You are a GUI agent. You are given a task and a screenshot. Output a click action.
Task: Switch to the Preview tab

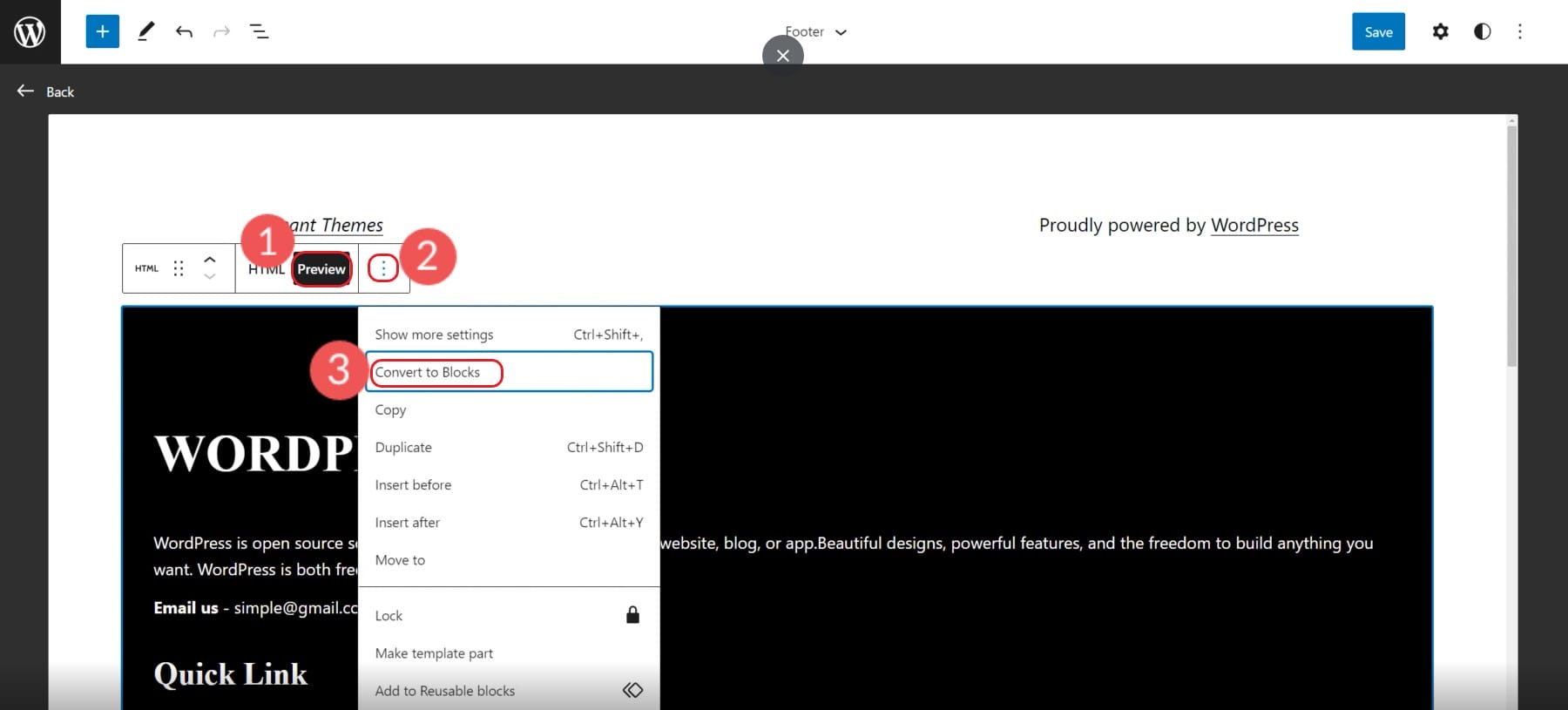point(321,269)
